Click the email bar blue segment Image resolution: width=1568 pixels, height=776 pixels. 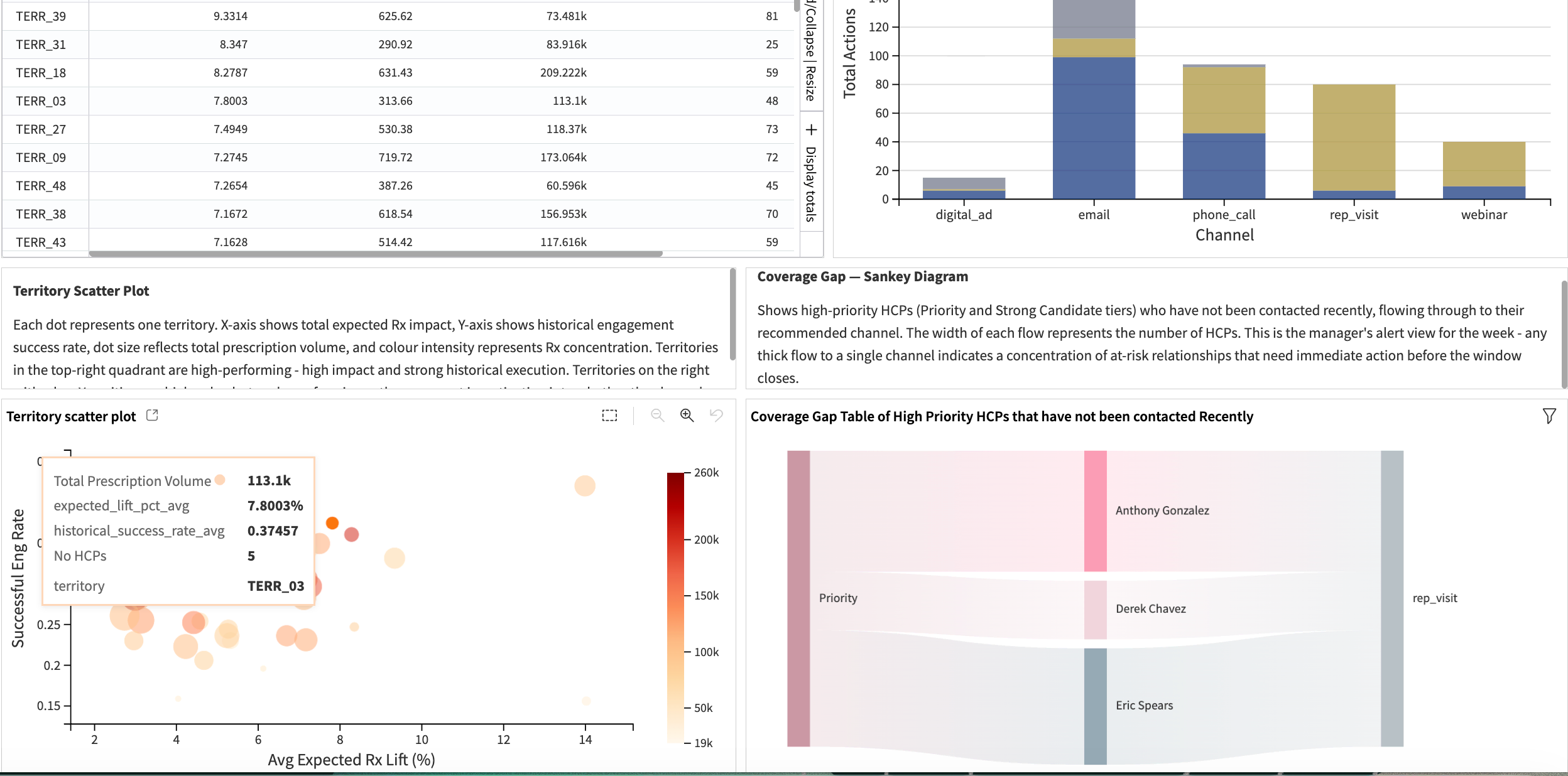pyautogui.click(x=1094, y=128)
